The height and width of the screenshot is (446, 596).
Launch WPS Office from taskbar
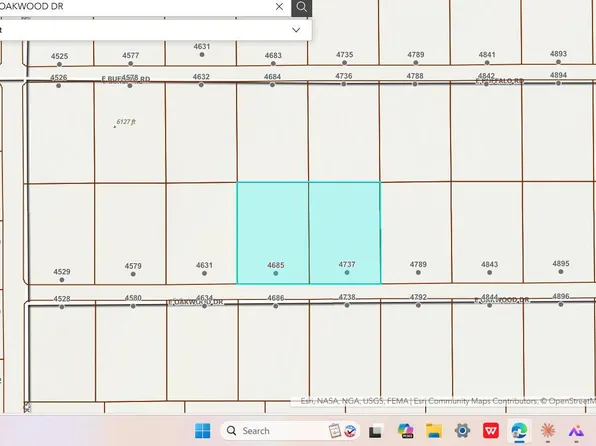click(491, 431)
